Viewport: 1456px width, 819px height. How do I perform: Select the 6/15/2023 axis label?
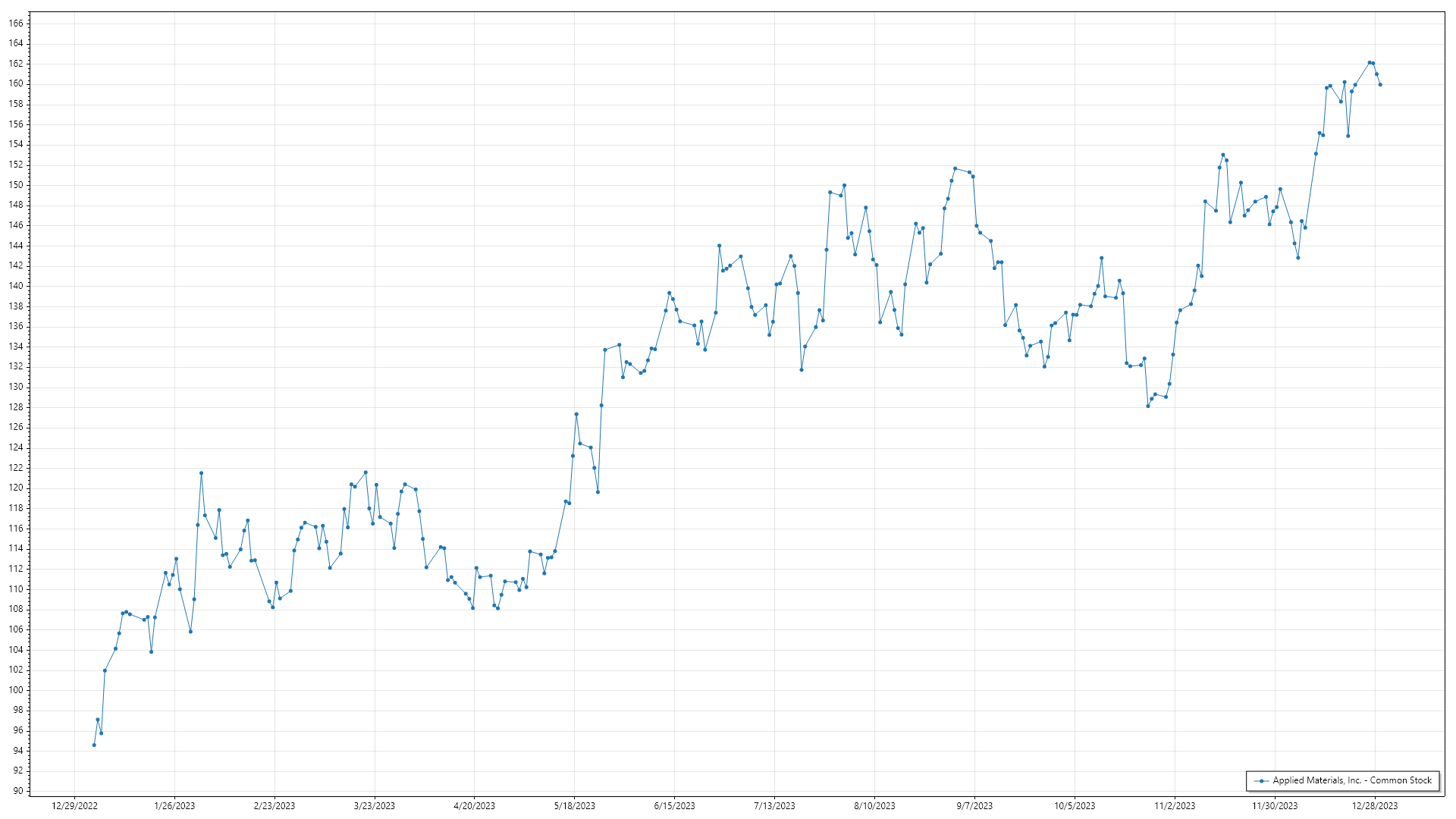tap(675, 806)
